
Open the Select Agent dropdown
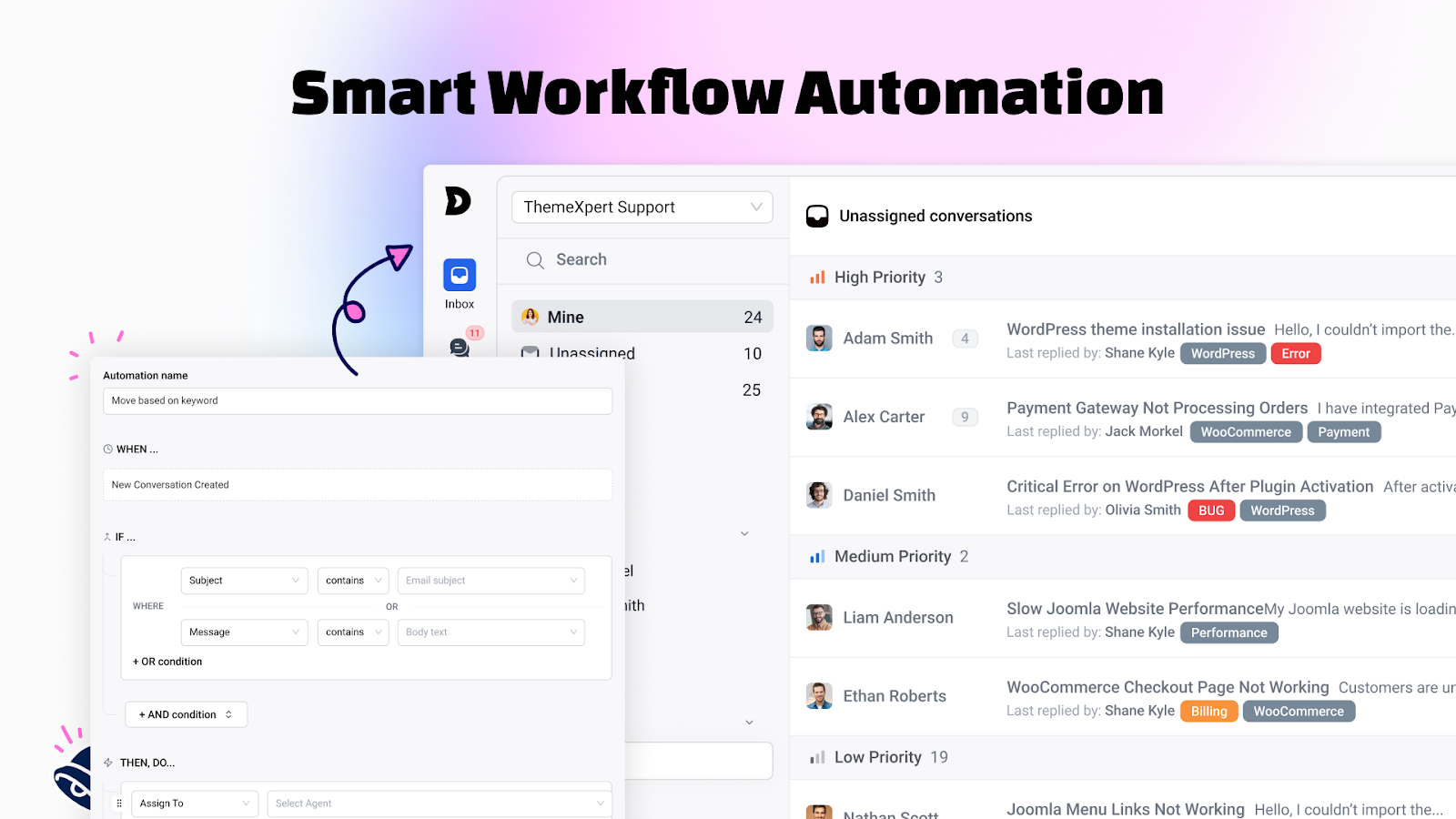tap(439, 803)
